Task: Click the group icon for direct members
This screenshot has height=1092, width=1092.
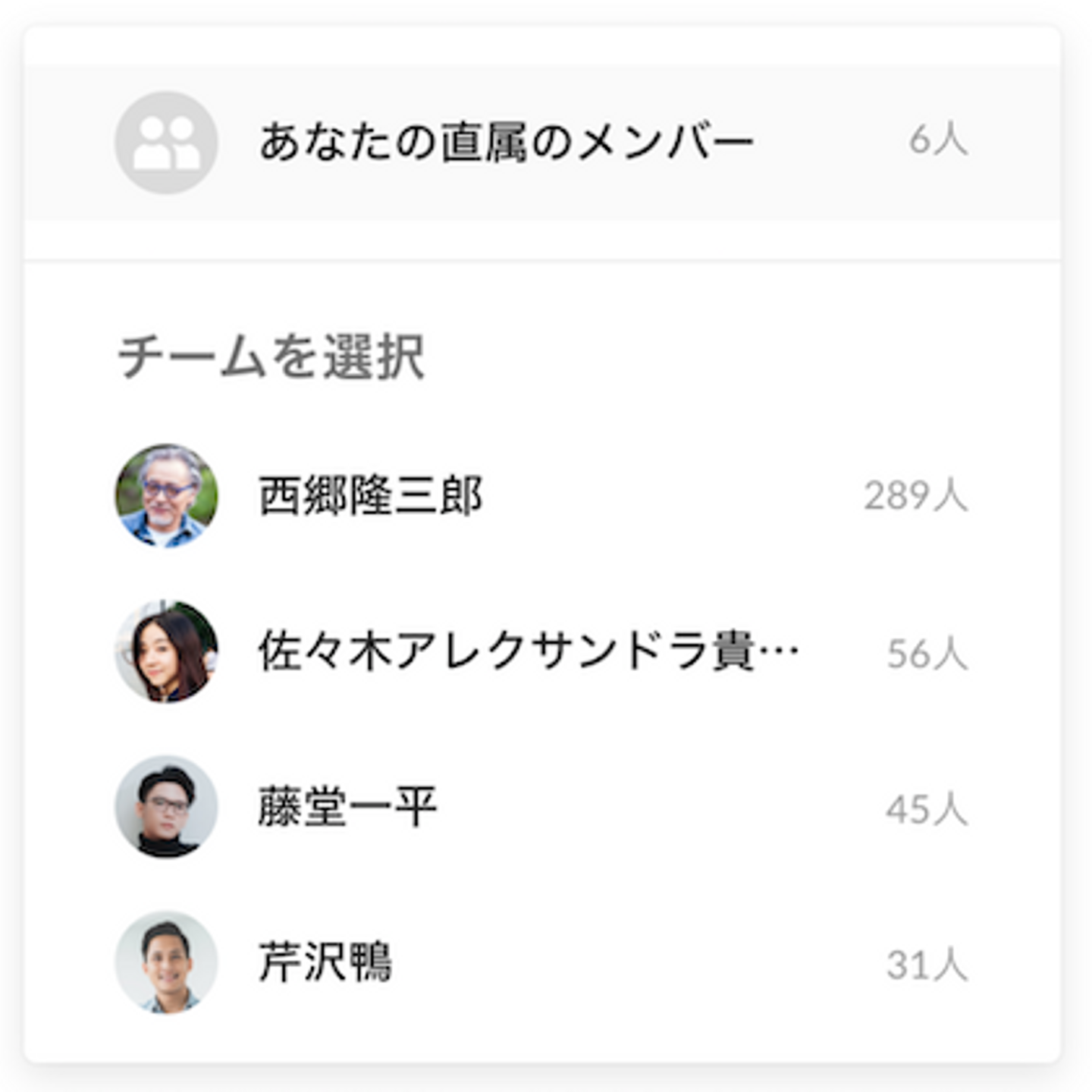Action: click(x=166, y=143)
